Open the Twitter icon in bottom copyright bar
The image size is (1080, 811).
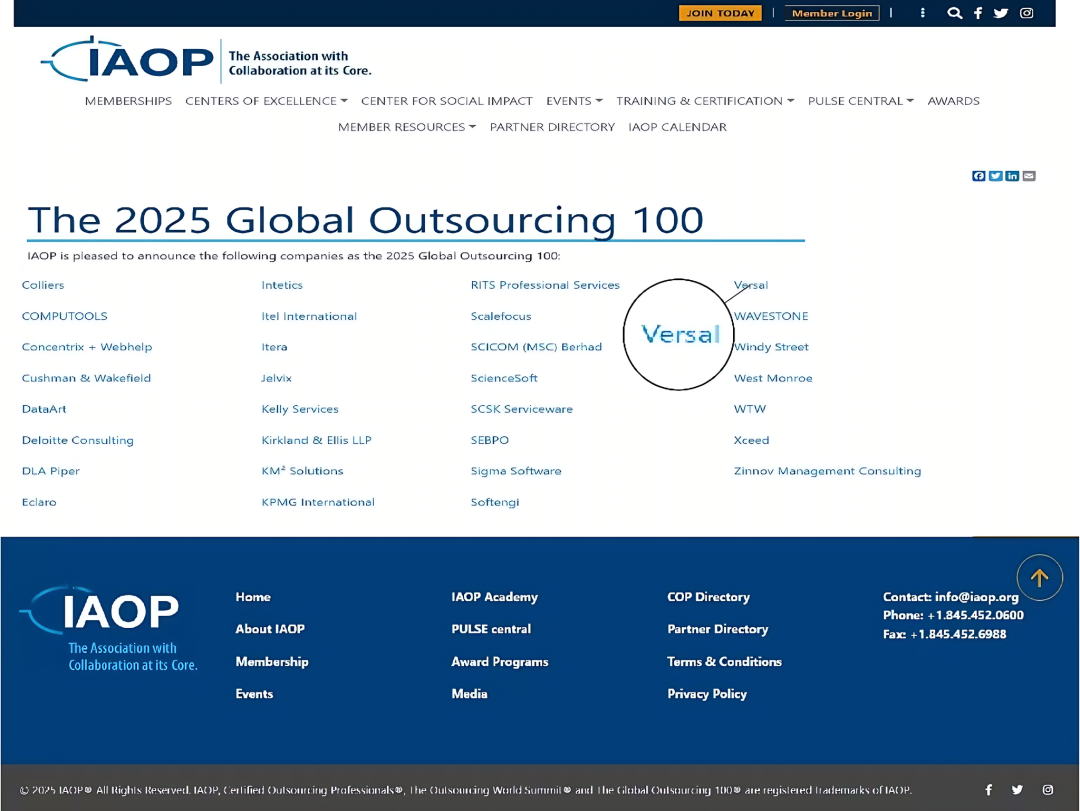[1017, 790]
